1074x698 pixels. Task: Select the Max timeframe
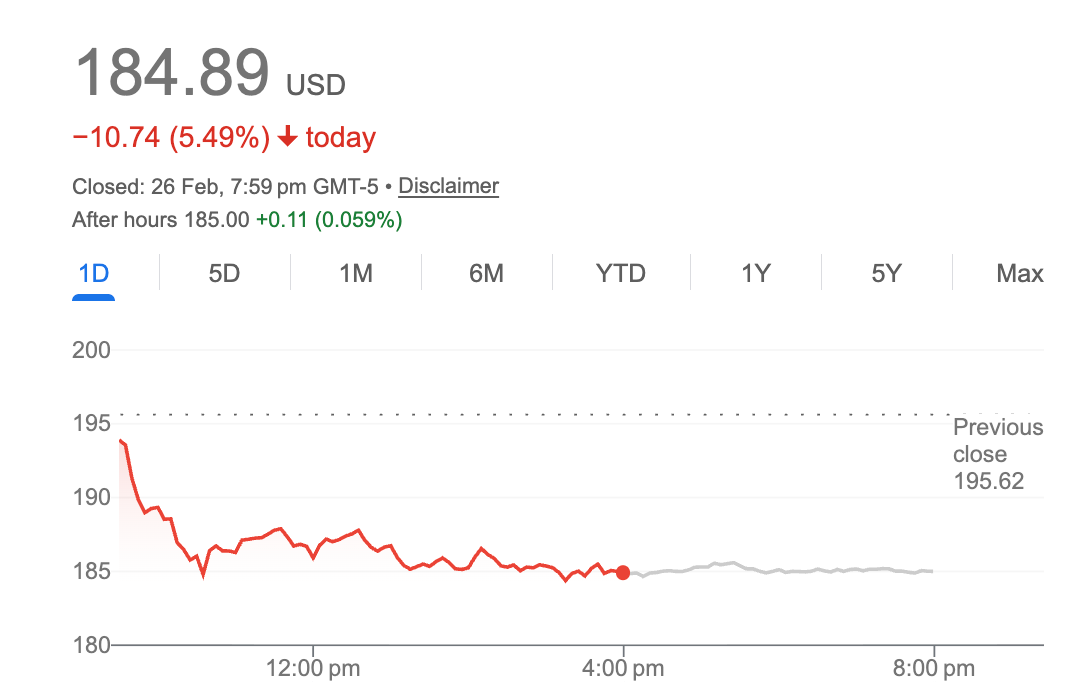(1017, 272)
